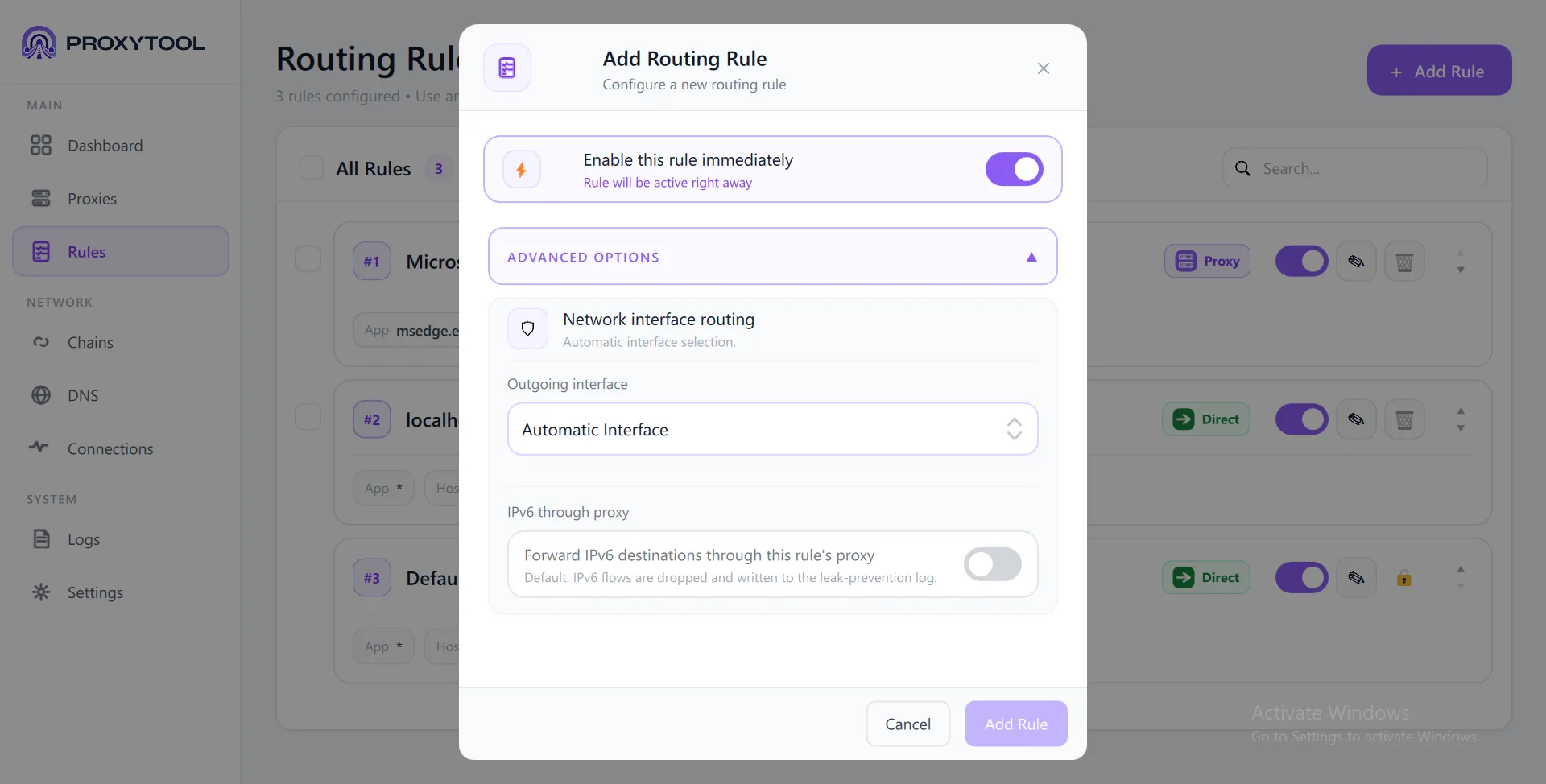1546x784 pixels.
Task: Click the Connections activity icon
Action: 39,447
